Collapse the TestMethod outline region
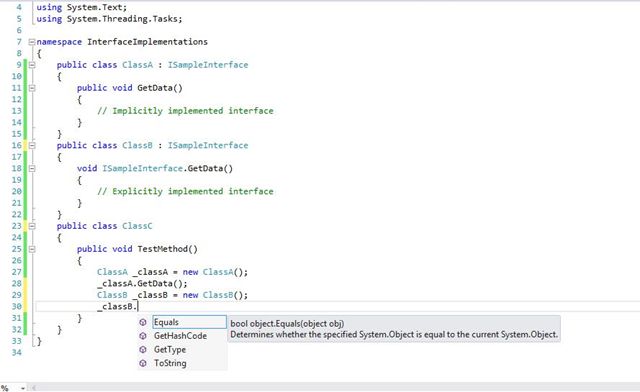640x392 pixels. pos(32,249)
